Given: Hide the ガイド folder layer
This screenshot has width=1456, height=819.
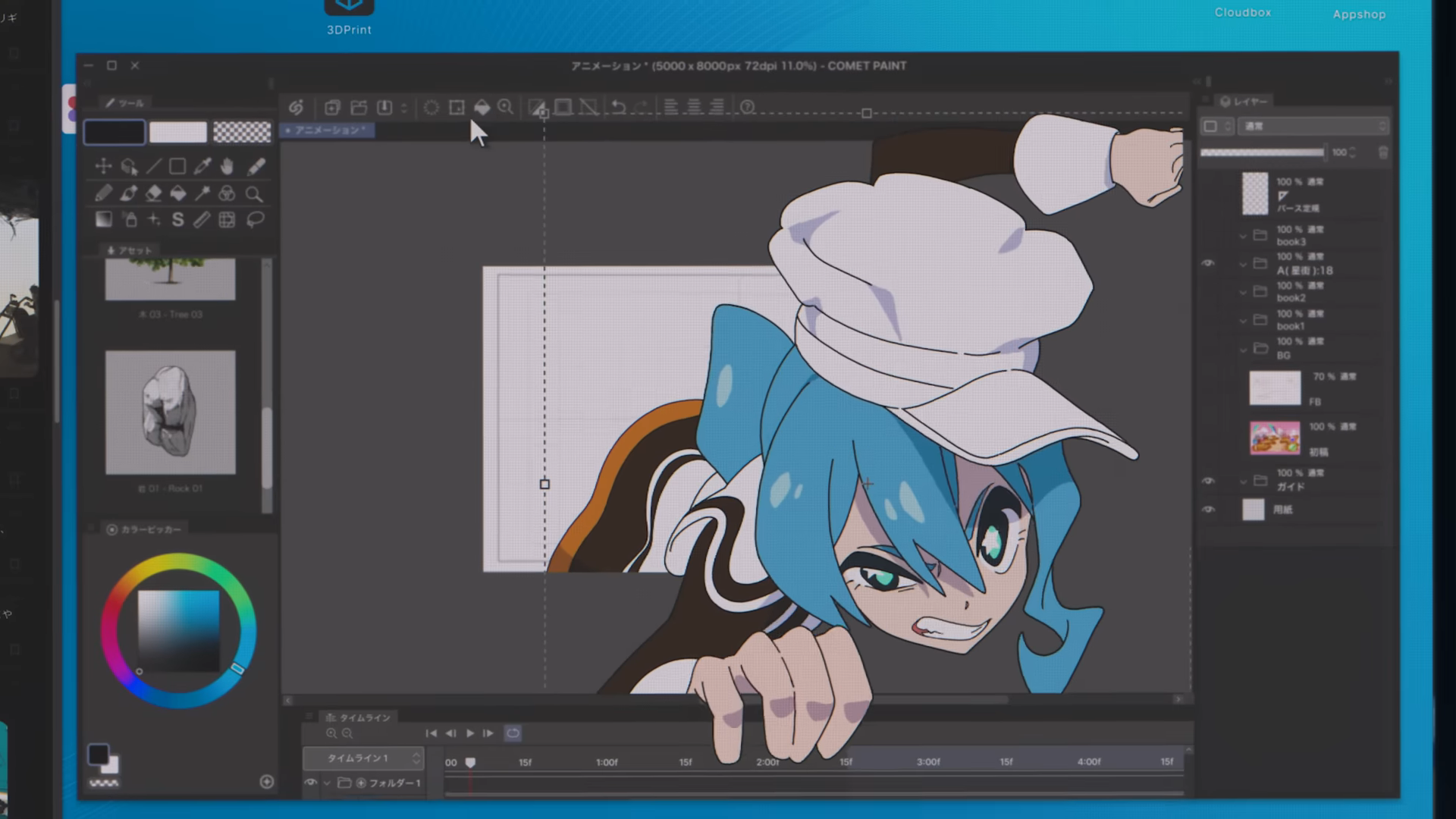Looking at the screenshot, I should (1208, 481).
